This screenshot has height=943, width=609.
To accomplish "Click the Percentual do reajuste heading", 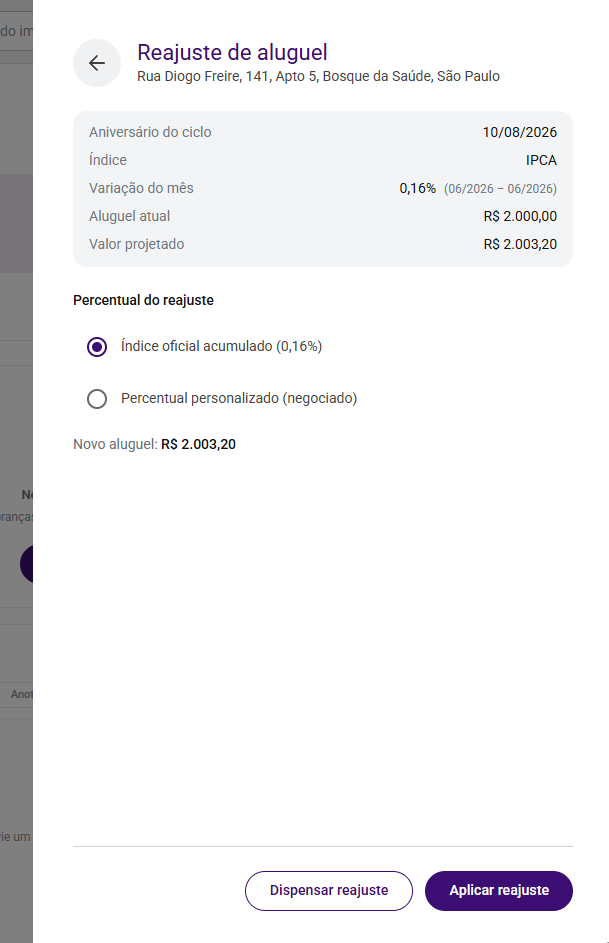I will point(143,300).
